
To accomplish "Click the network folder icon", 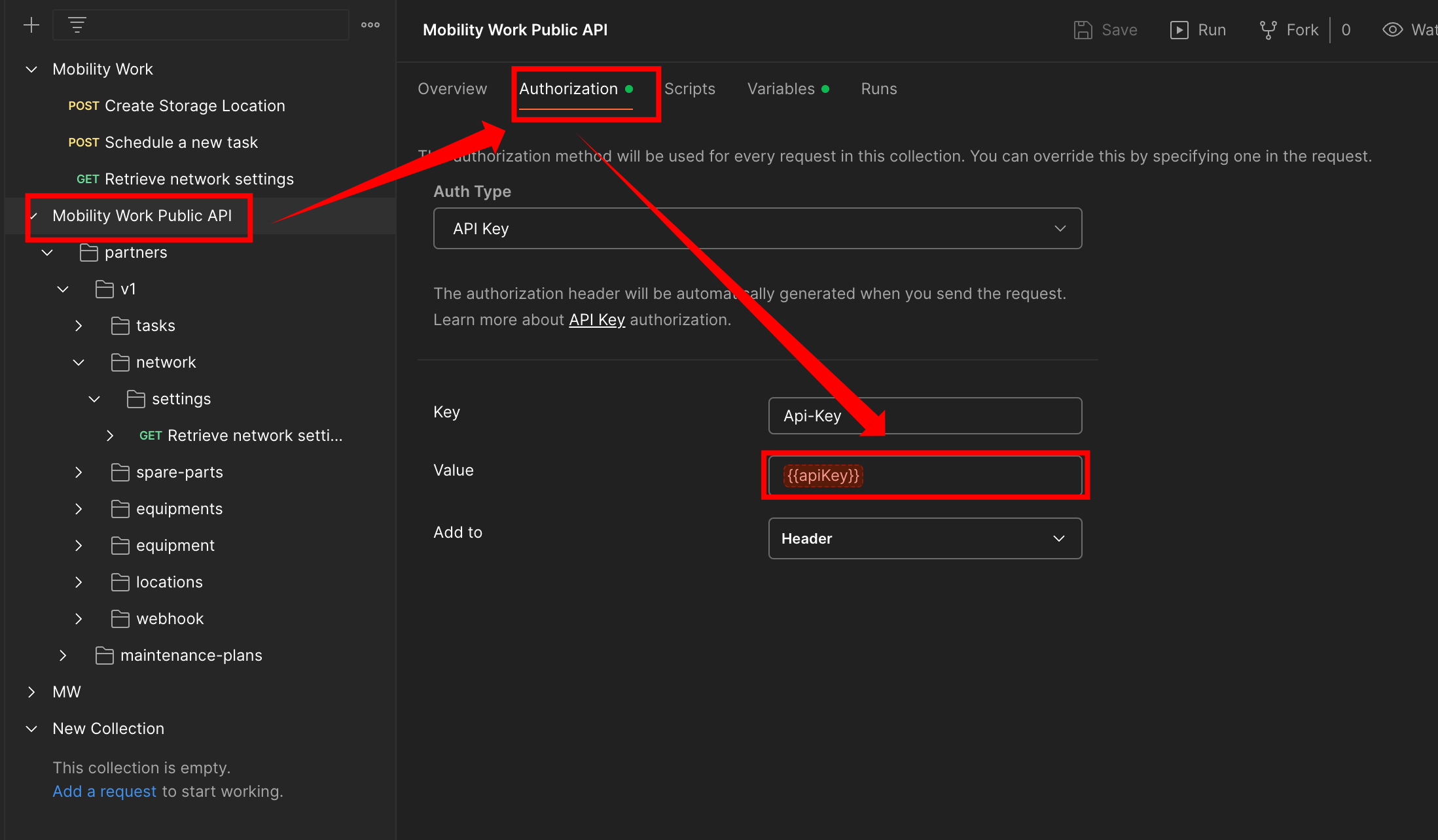I will pos(120,362).
